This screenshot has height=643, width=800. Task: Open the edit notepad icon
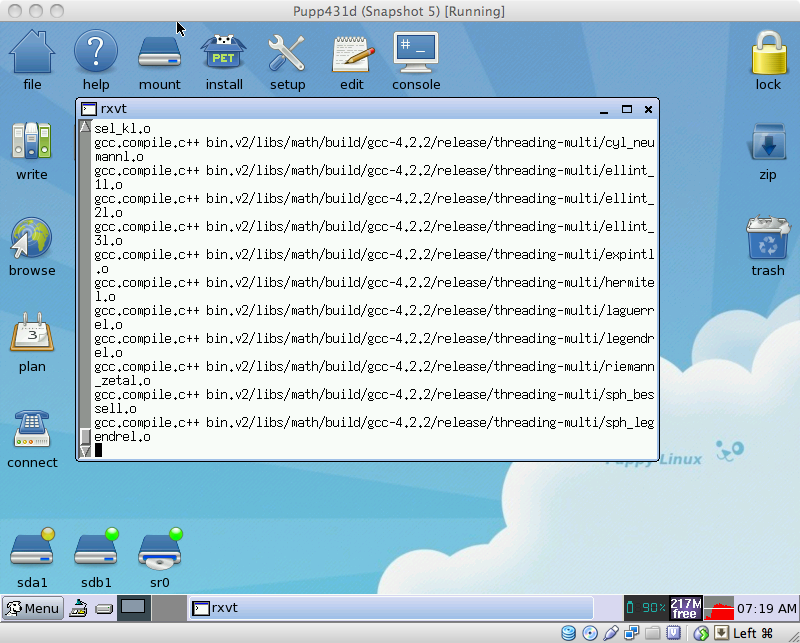(x=352, y=53)
